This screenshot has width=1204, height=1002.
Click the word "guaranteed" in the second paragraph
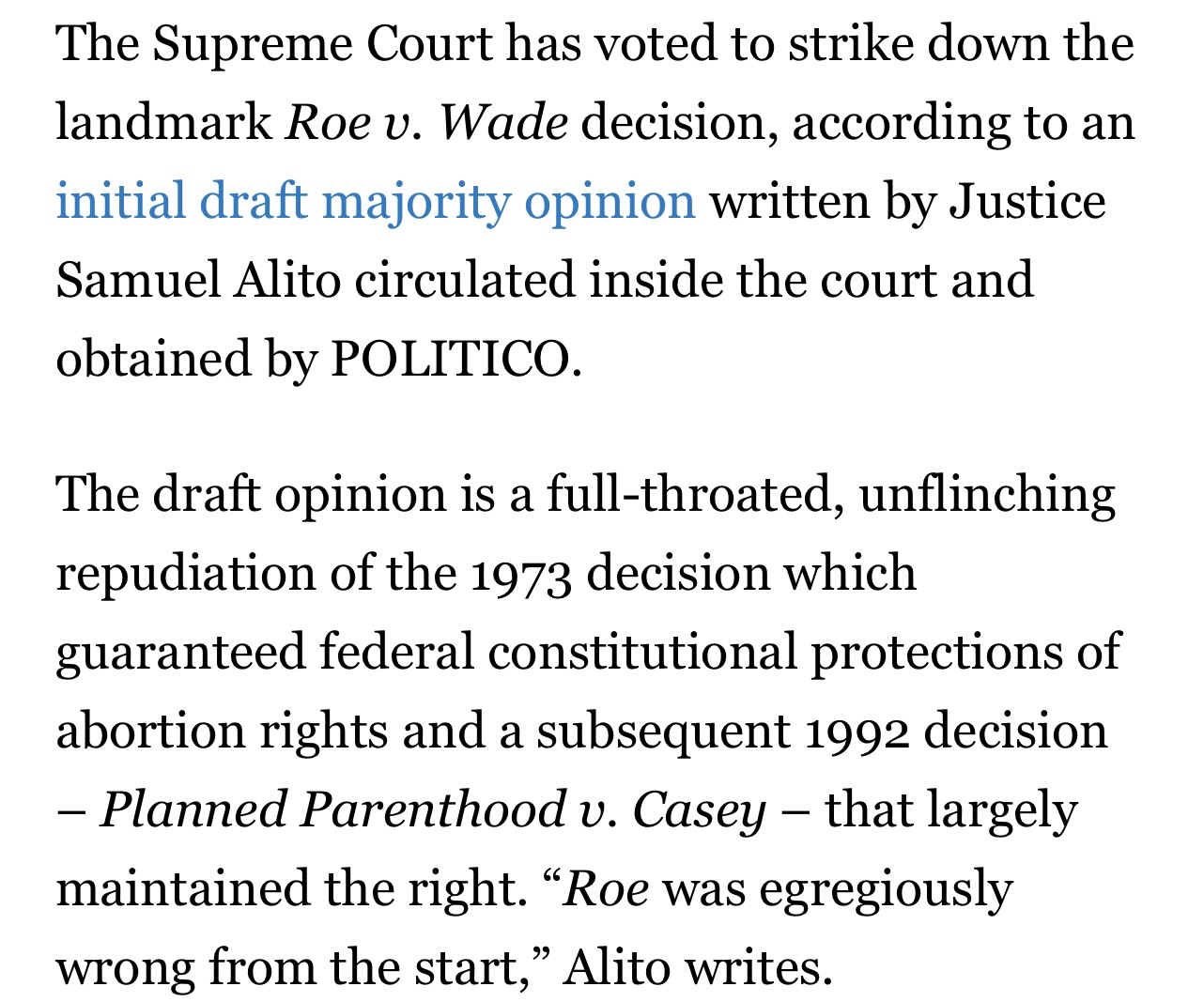[180, 653]
